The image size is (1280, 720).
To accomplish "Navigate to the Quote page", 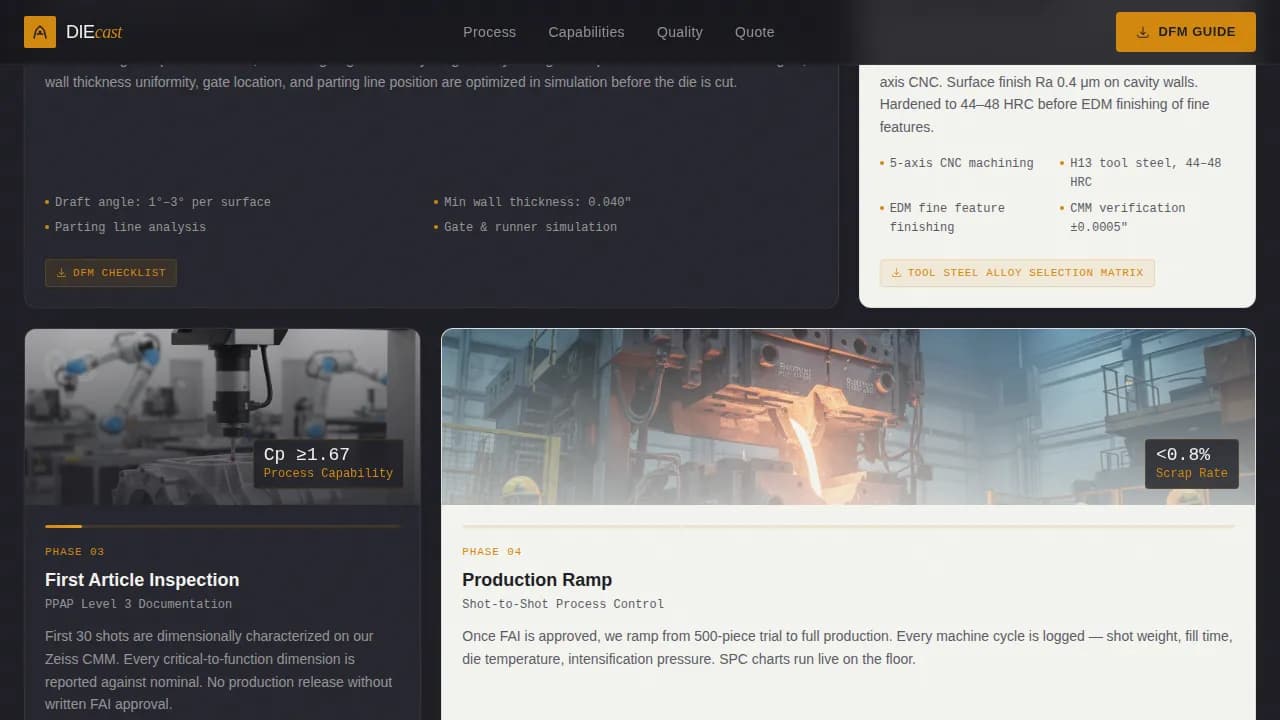I will [754, 32].
